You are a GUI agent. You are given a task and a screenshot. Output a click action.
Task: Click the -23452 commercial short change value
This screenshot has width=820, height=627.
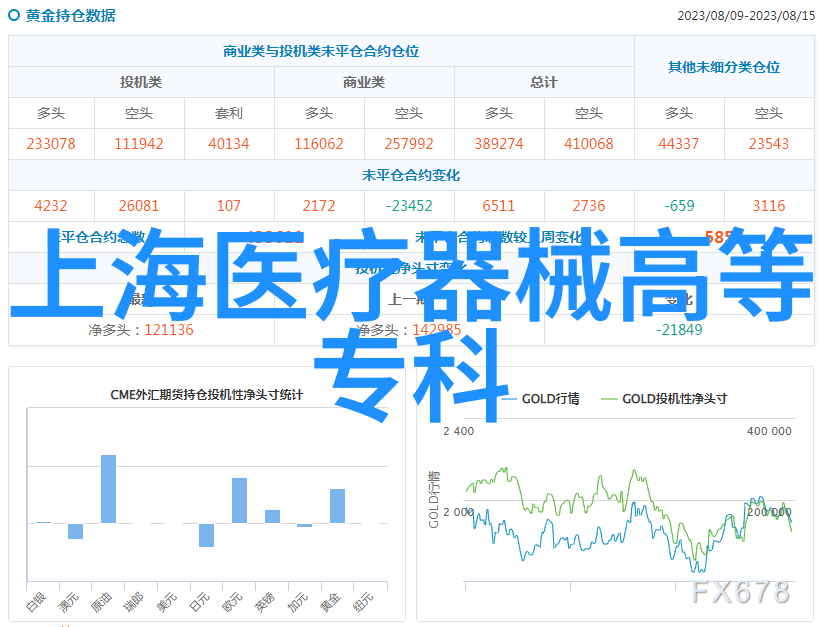408,206
